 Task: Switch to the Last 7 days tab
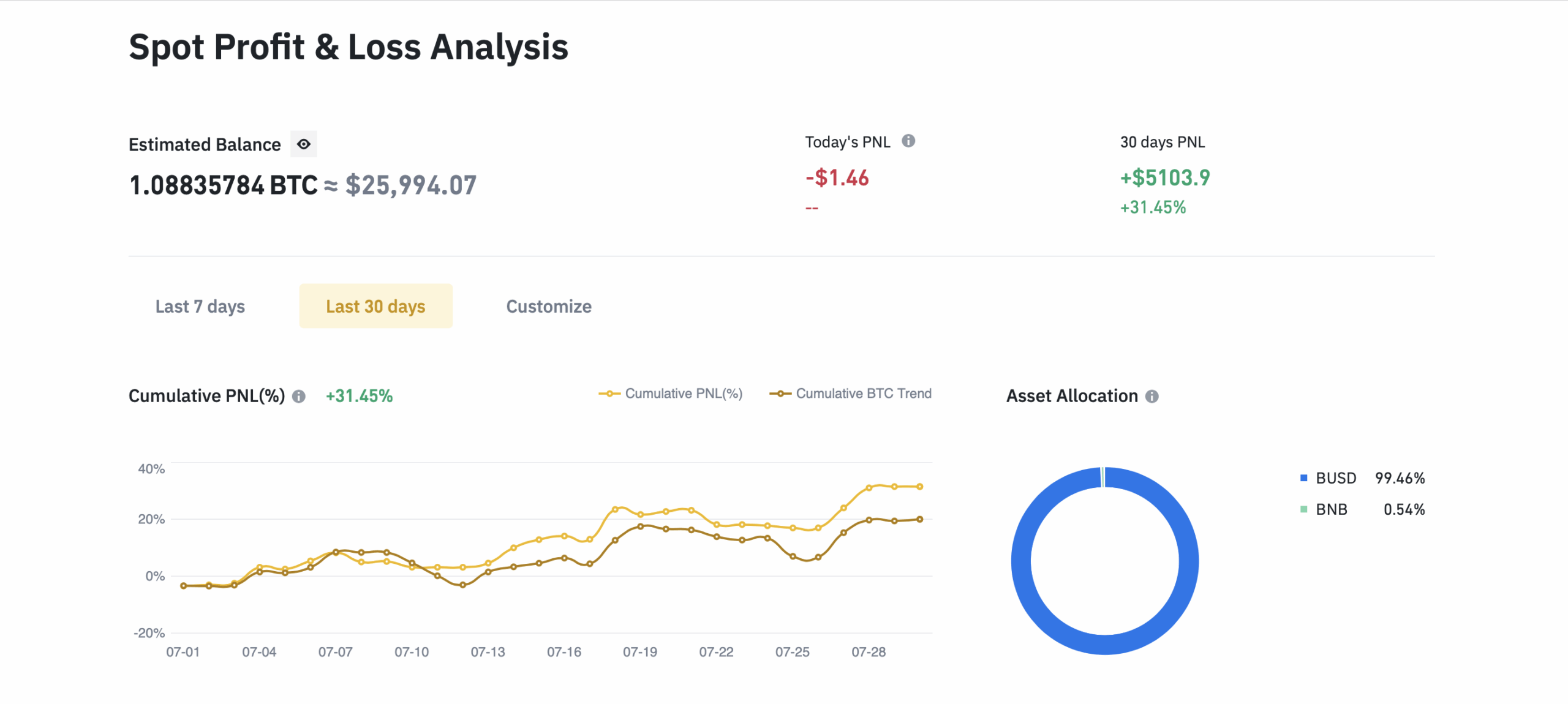point(200,306)
